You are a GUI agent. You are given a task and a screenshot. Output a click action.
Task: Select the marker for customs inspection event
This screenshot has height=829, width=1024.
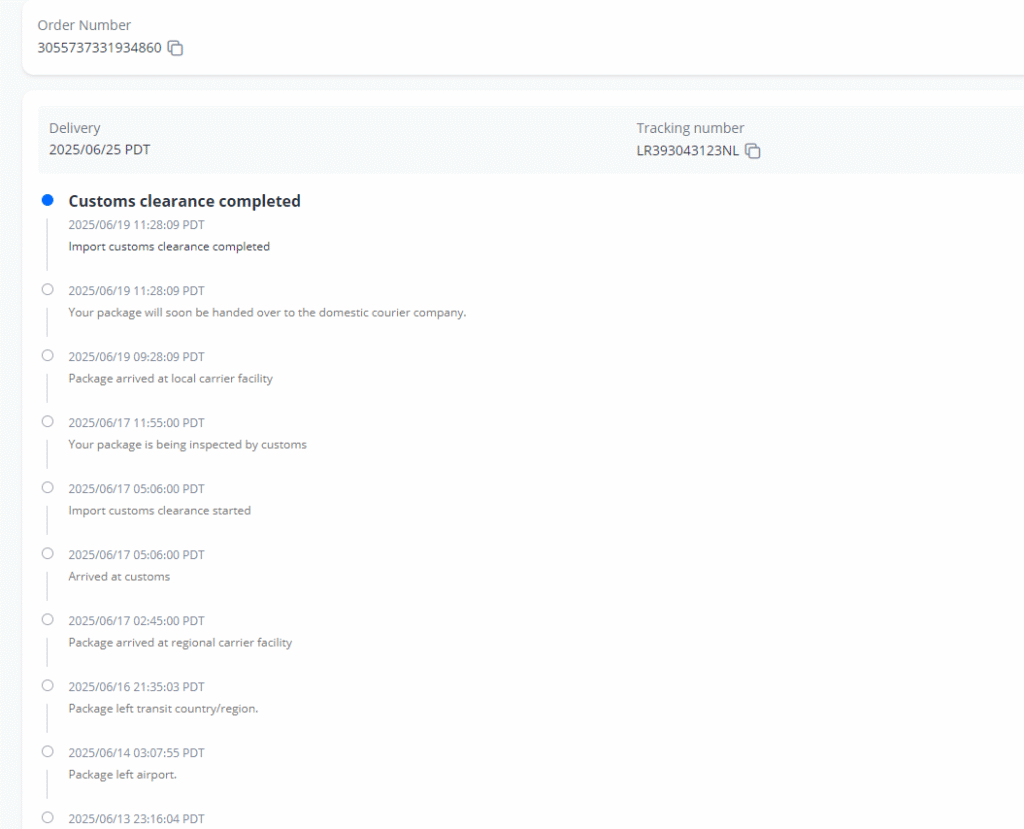click(x=47, y=421)
